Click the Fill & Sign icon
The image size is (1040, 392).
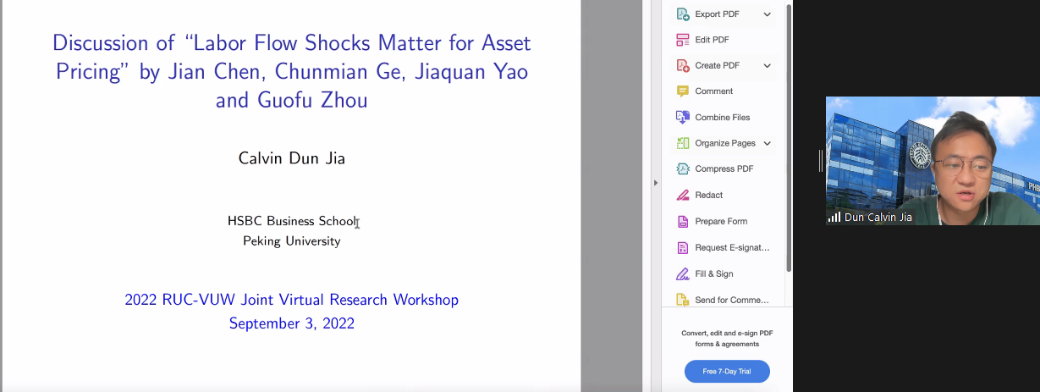tap(682, 274)
